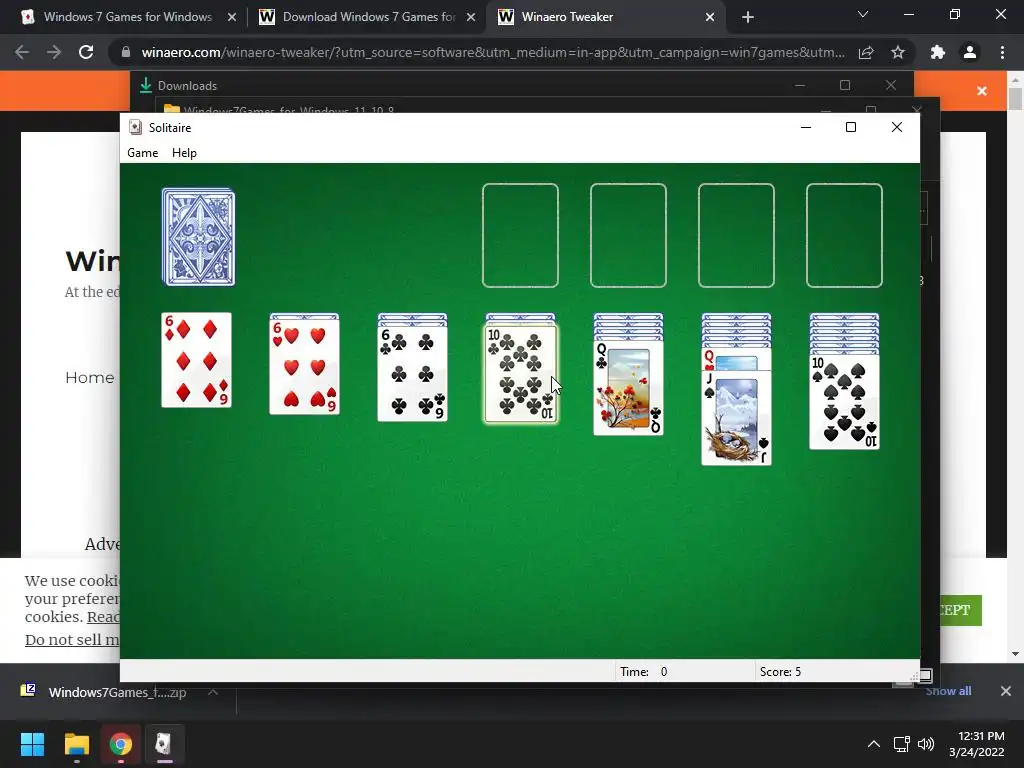
Task: Click the first empty foundation slot
Action: 520,235
